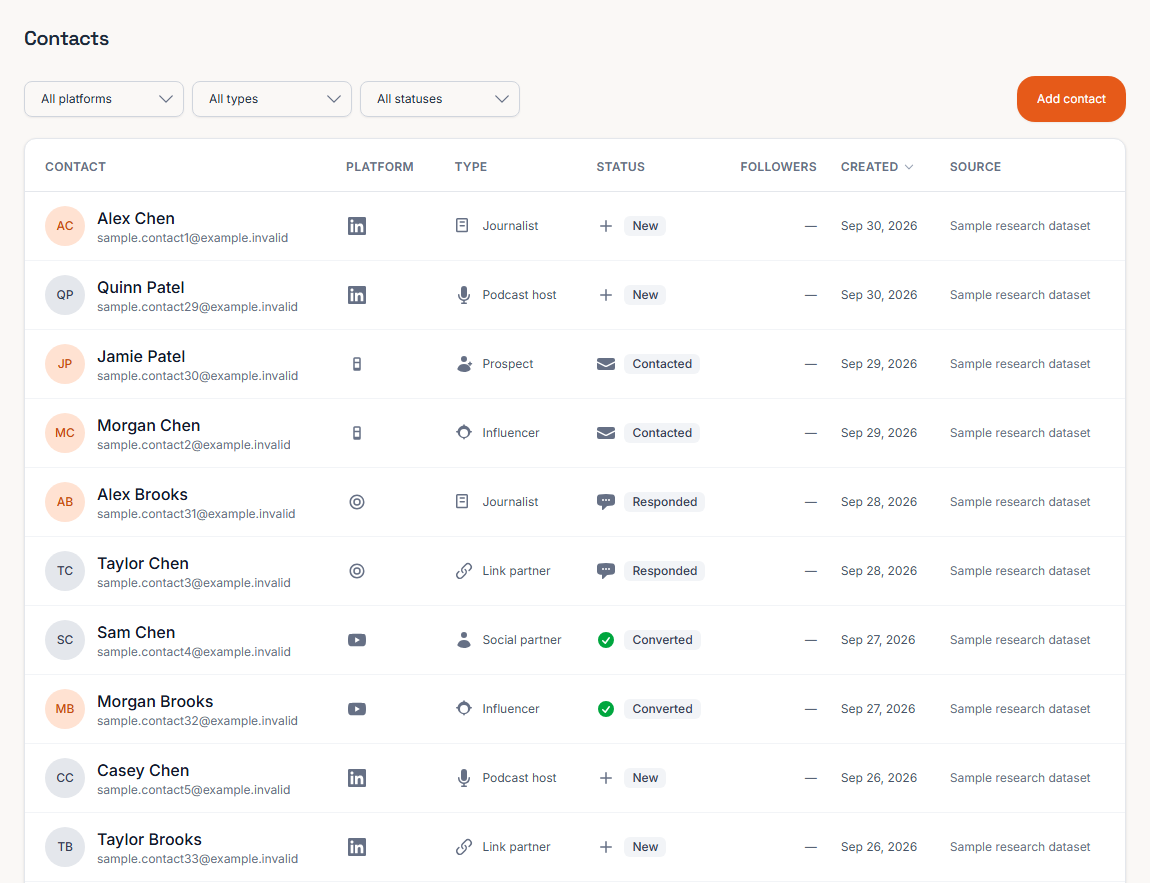Click the Status column header
This screenshot has width=1150, height=883.
coord(620,166)
